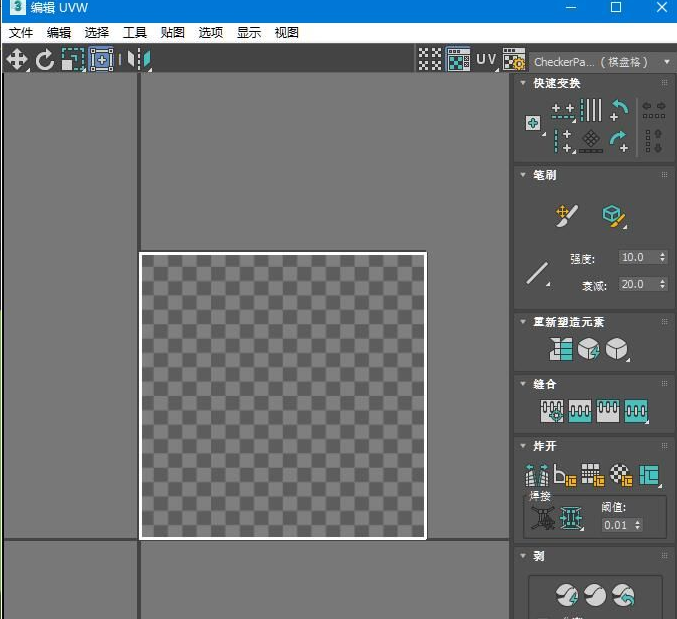Collapse the 缝合 rollout
Viewport: 677px width, 619px height.
click(x=523, y=384)
